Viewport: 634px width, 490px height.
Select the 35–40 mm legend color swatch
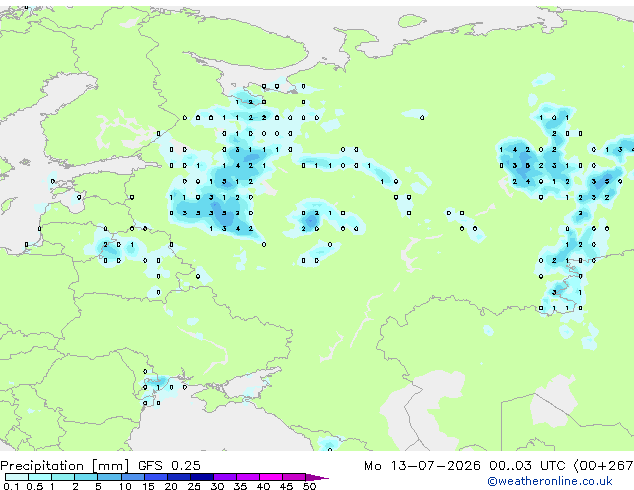(x=248, y=477)
